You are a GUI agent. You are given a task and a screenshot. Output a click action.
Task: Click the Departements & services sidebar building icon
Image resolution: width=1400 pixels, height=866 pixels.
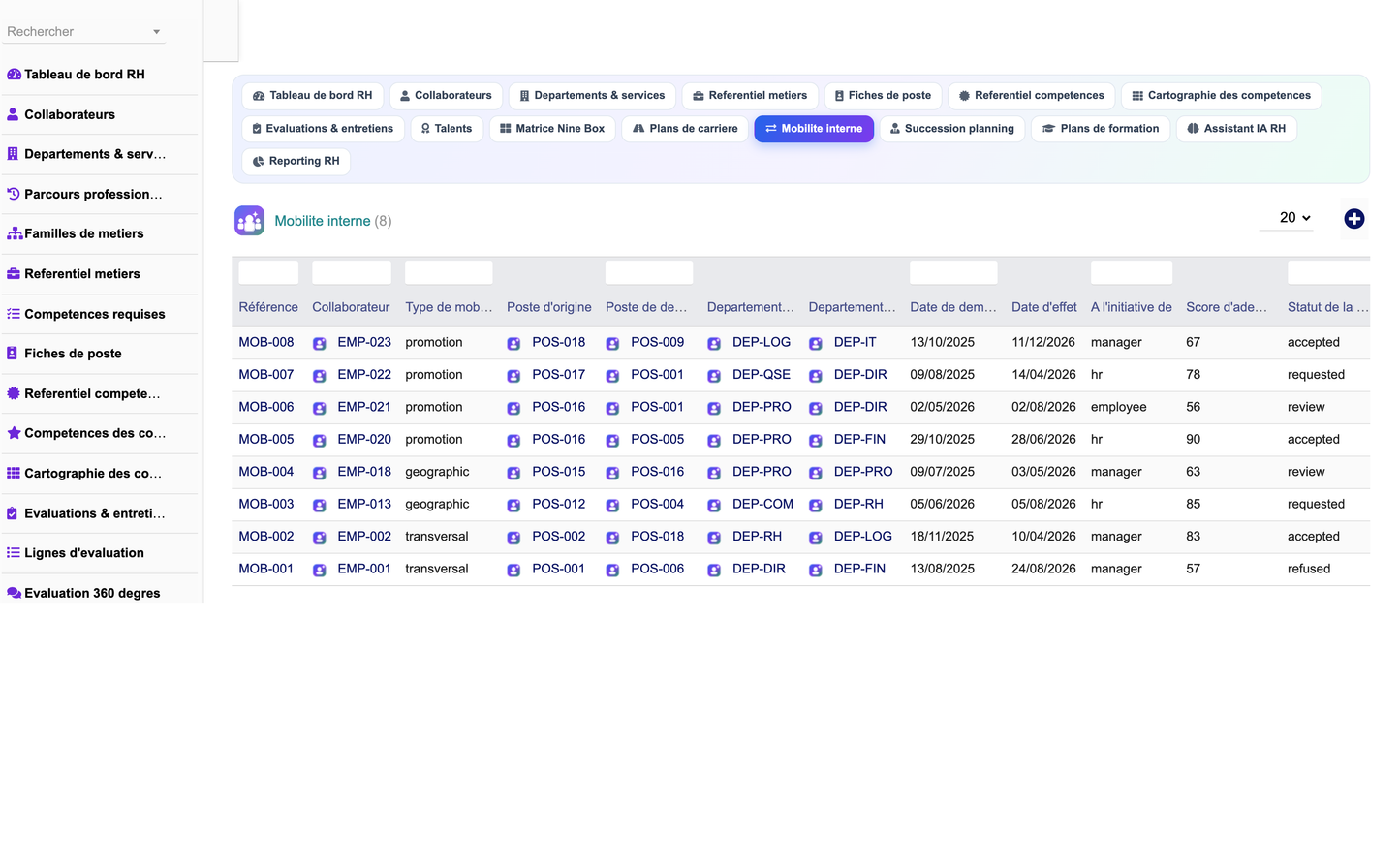13,154
